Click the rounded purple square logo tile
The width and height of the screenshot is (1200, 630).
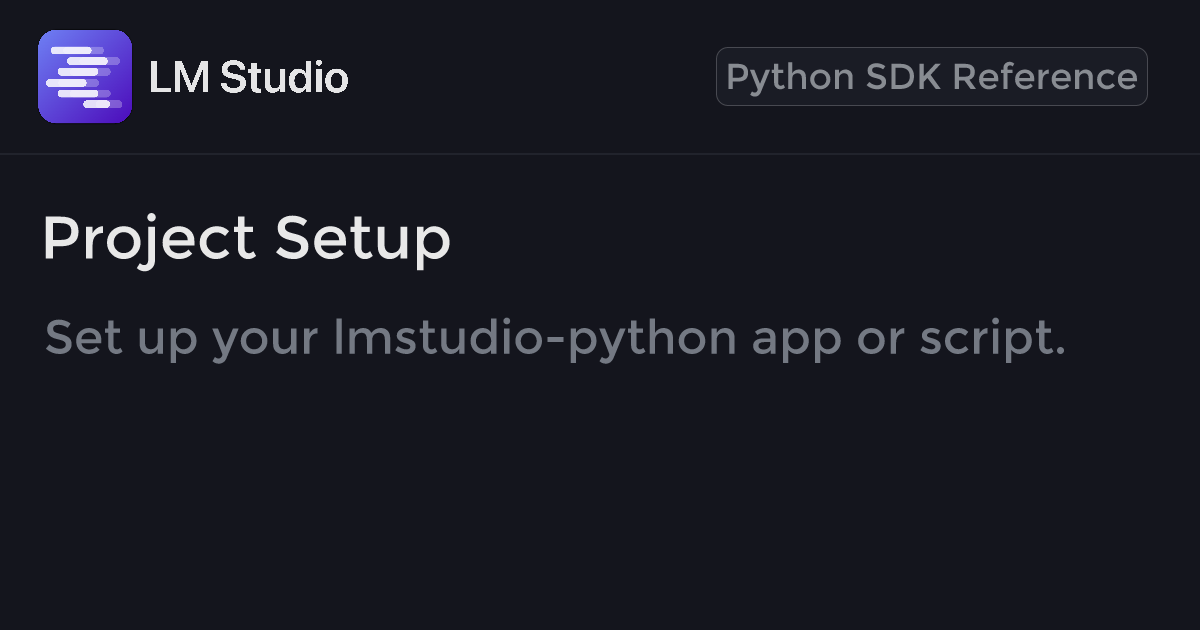(x=52, y=108)
